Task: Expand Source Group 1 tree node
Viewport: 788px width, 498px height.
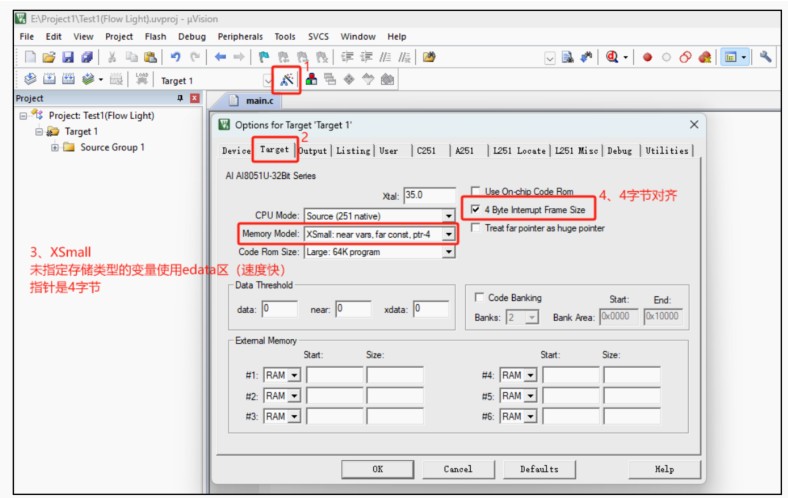Action: click(55, 147)
